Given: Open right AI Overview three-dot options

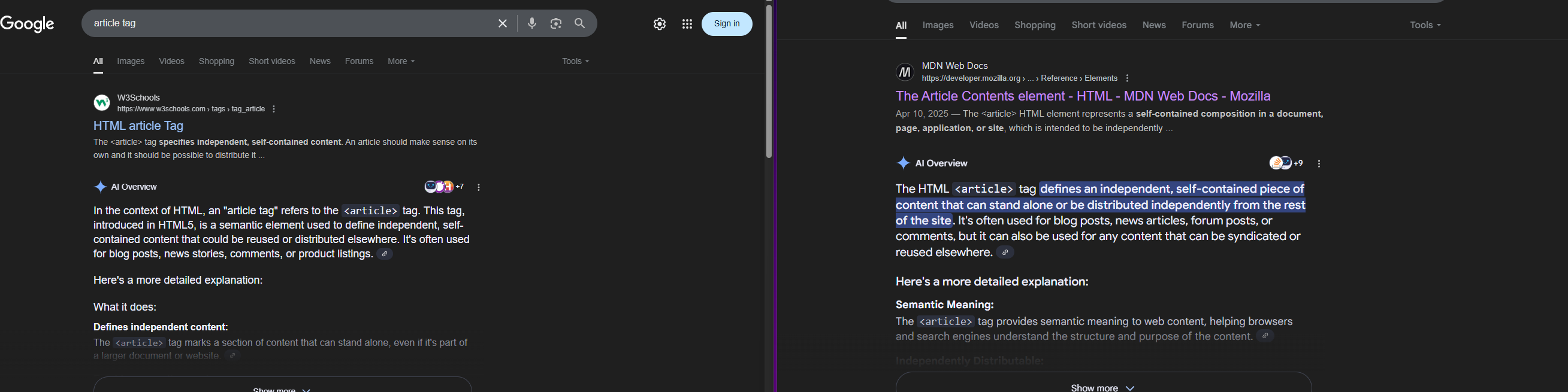Looking at the screenshot, I should pos(1319,163).
